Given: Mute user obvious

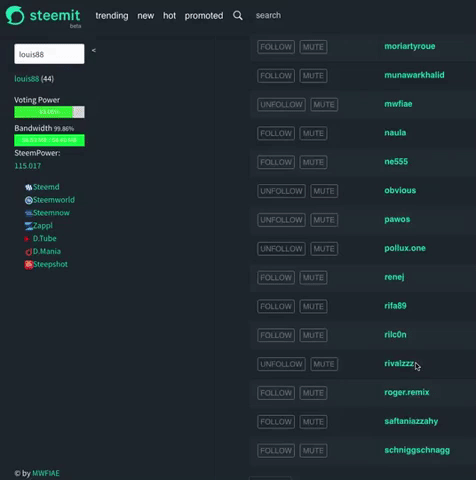Looking at the screenshot, I should 324,191.
